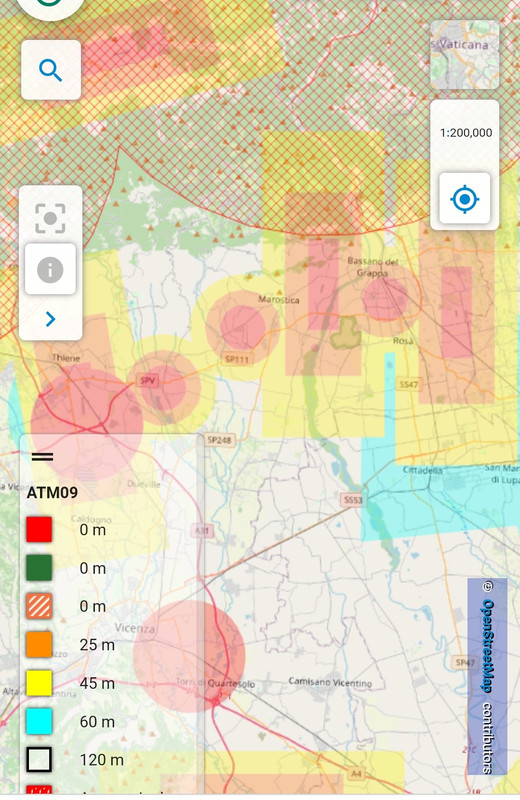Select the 1:200,000 scale value

pos(466,133)
